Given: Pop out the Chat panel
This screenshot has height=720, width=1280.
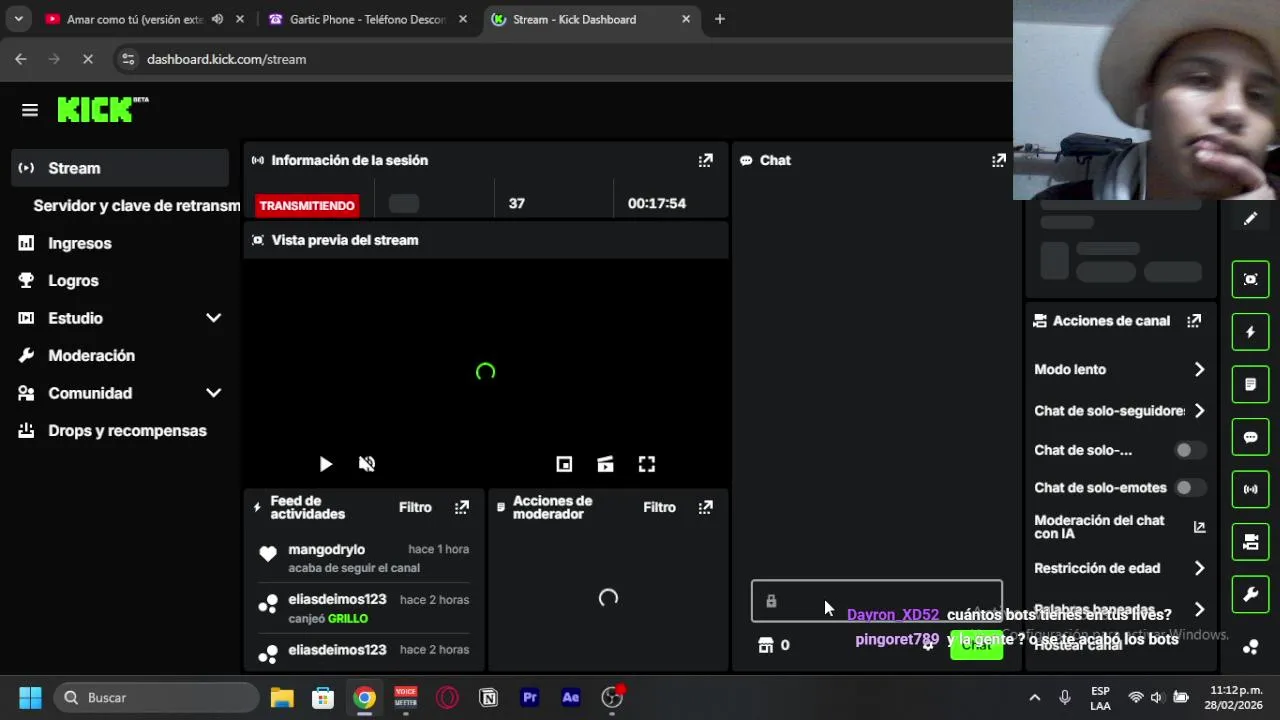Looking at the screenshot, I should pyautogui.click(x=998, y=160).
